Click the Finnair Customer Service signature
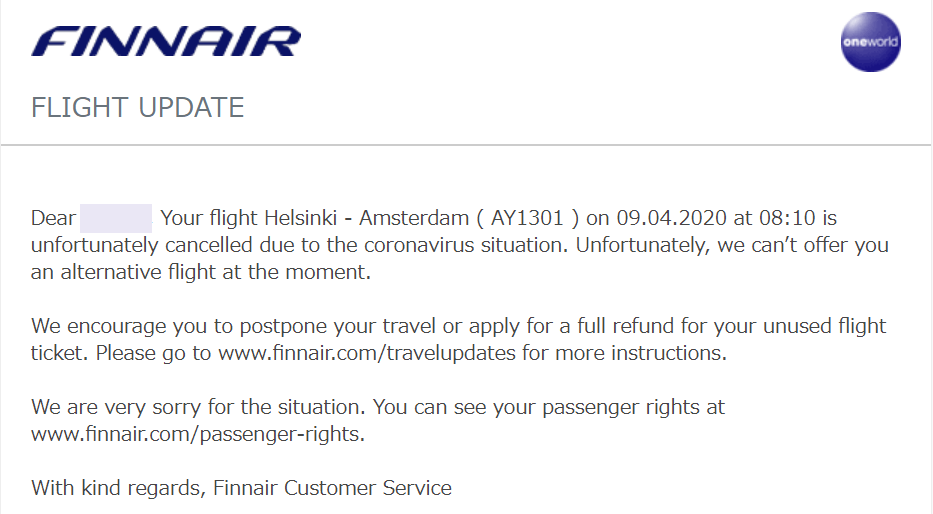Screen dimensions: 933x514 coord(332,488)
